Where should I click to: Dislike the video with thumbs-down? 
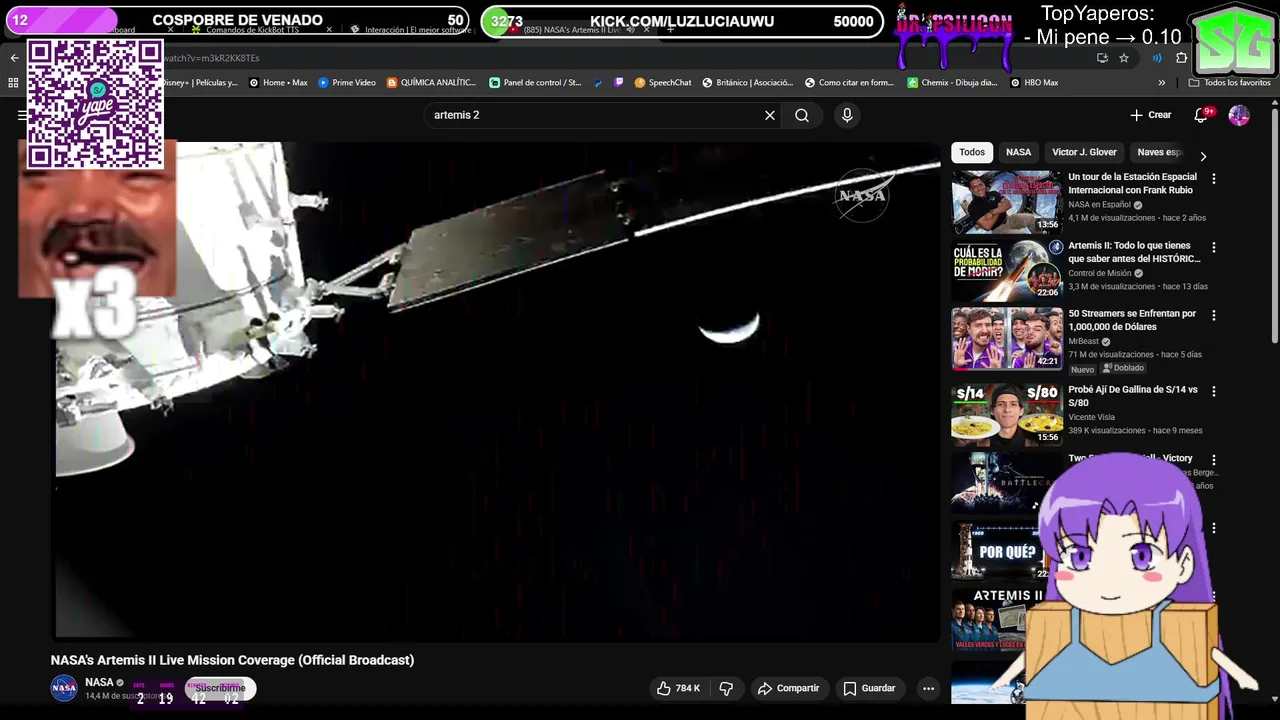pos(727,688)
